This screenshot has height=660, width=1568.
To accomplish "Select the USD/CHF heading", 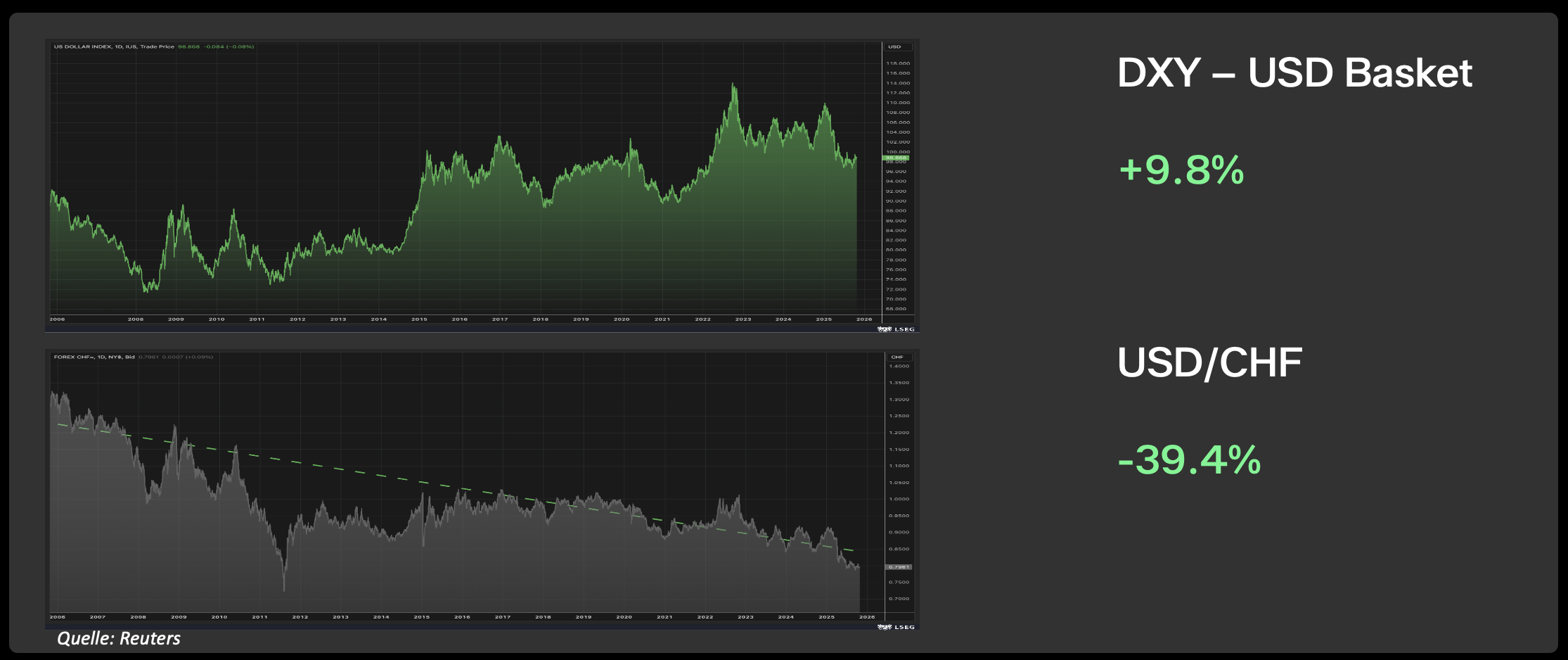I will [x=1209, y=362].
